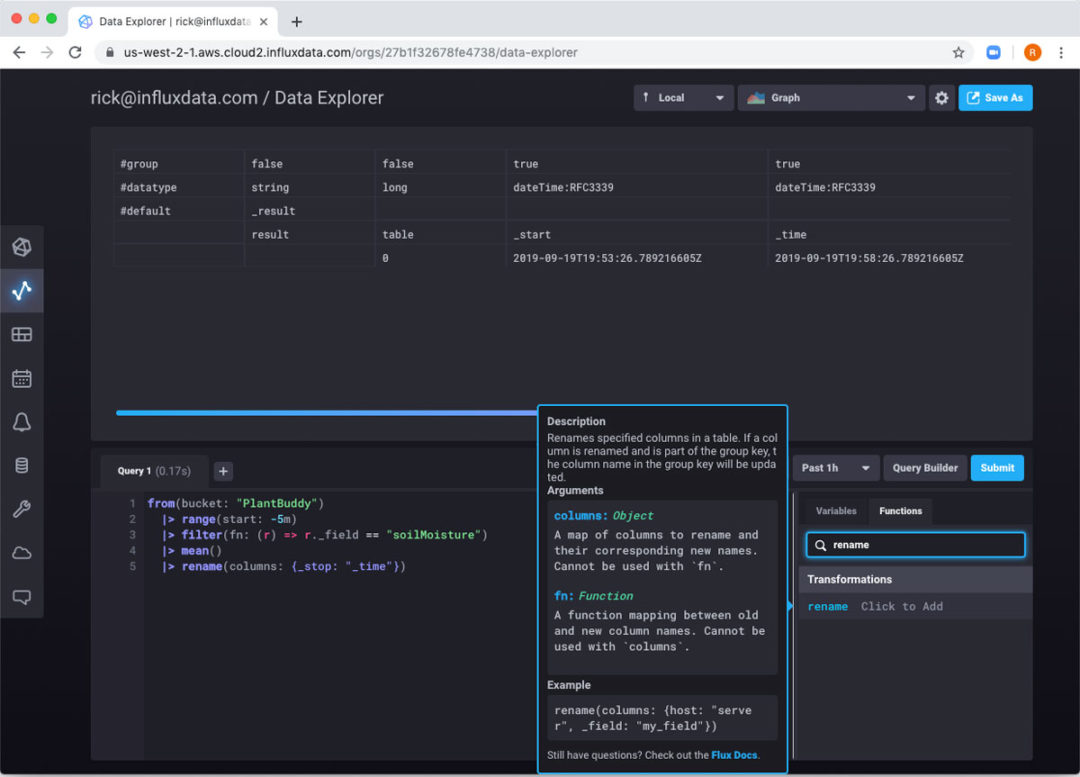
Task: Click the cloud icon in sidebar
Action: point(22,553)
